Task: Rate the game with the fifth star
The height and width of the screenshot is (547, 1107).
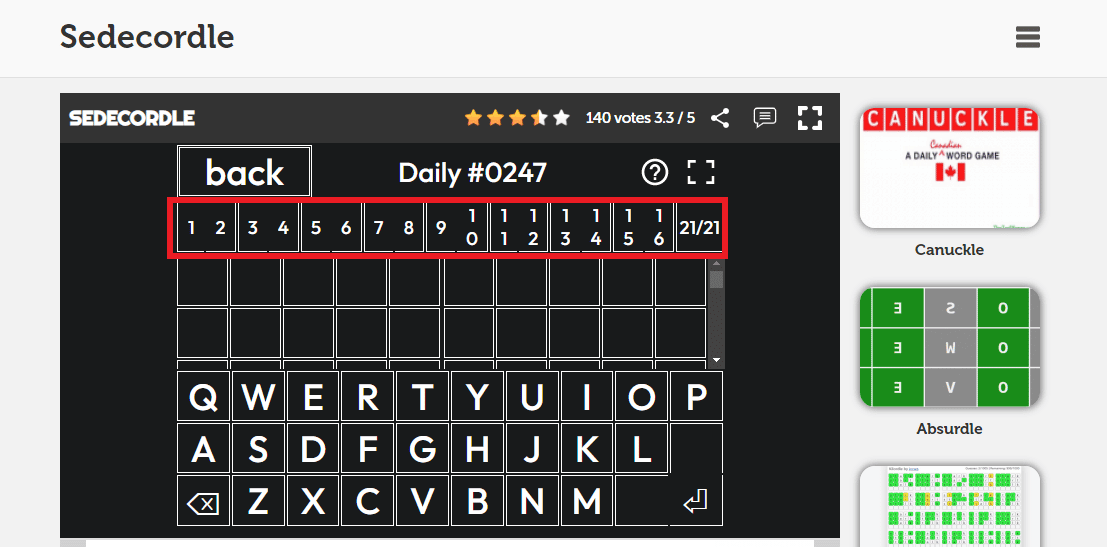Action: [x=561, y=118]
